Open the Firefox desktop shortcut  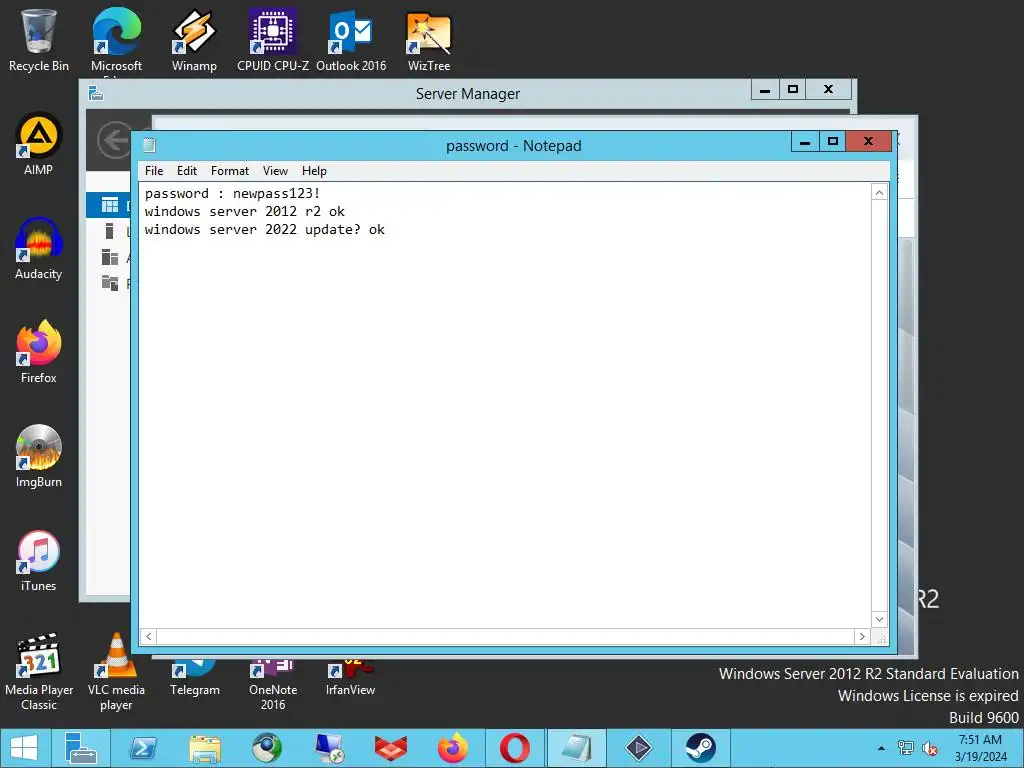(x=39, y=352)
